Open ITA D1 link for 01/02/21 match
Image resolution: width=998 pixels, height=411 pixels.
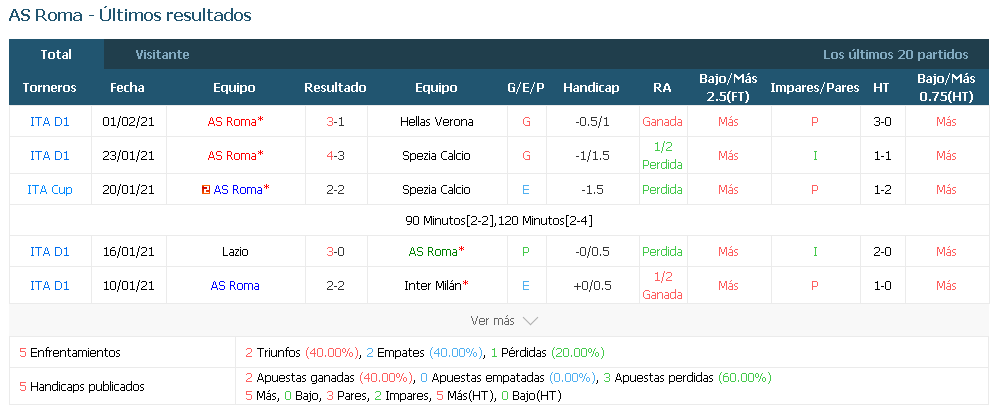[x=50, y=122]
